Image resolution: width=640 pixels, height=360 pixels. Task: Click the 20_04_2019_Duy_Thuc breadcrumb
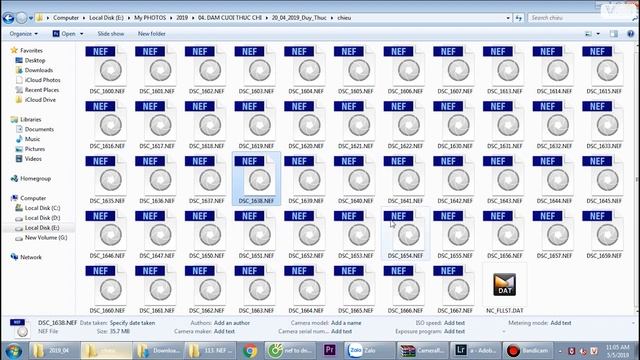[299, 18]
